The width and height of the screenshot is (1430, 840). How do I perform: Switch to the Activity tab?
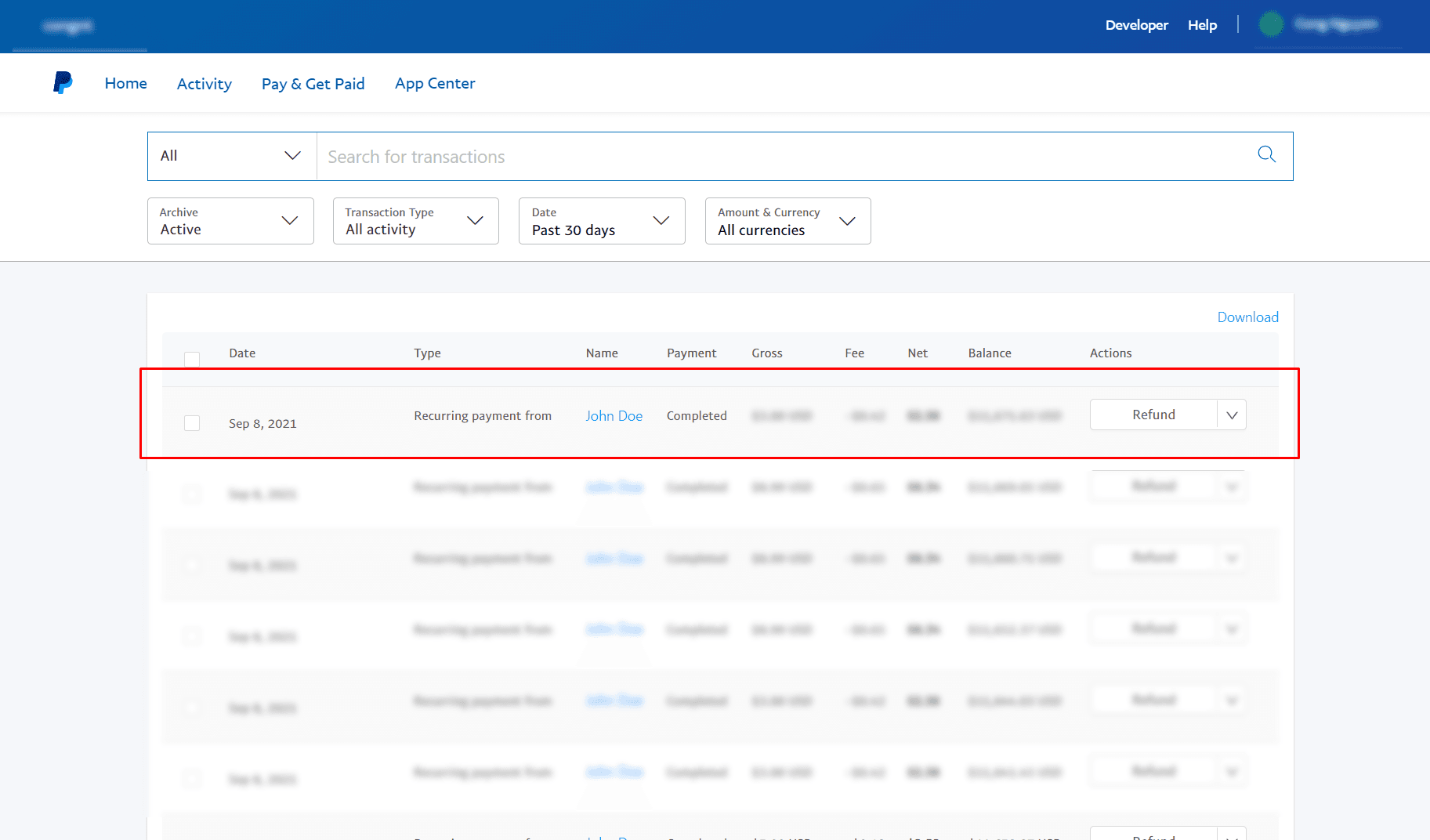coord(204,84)
